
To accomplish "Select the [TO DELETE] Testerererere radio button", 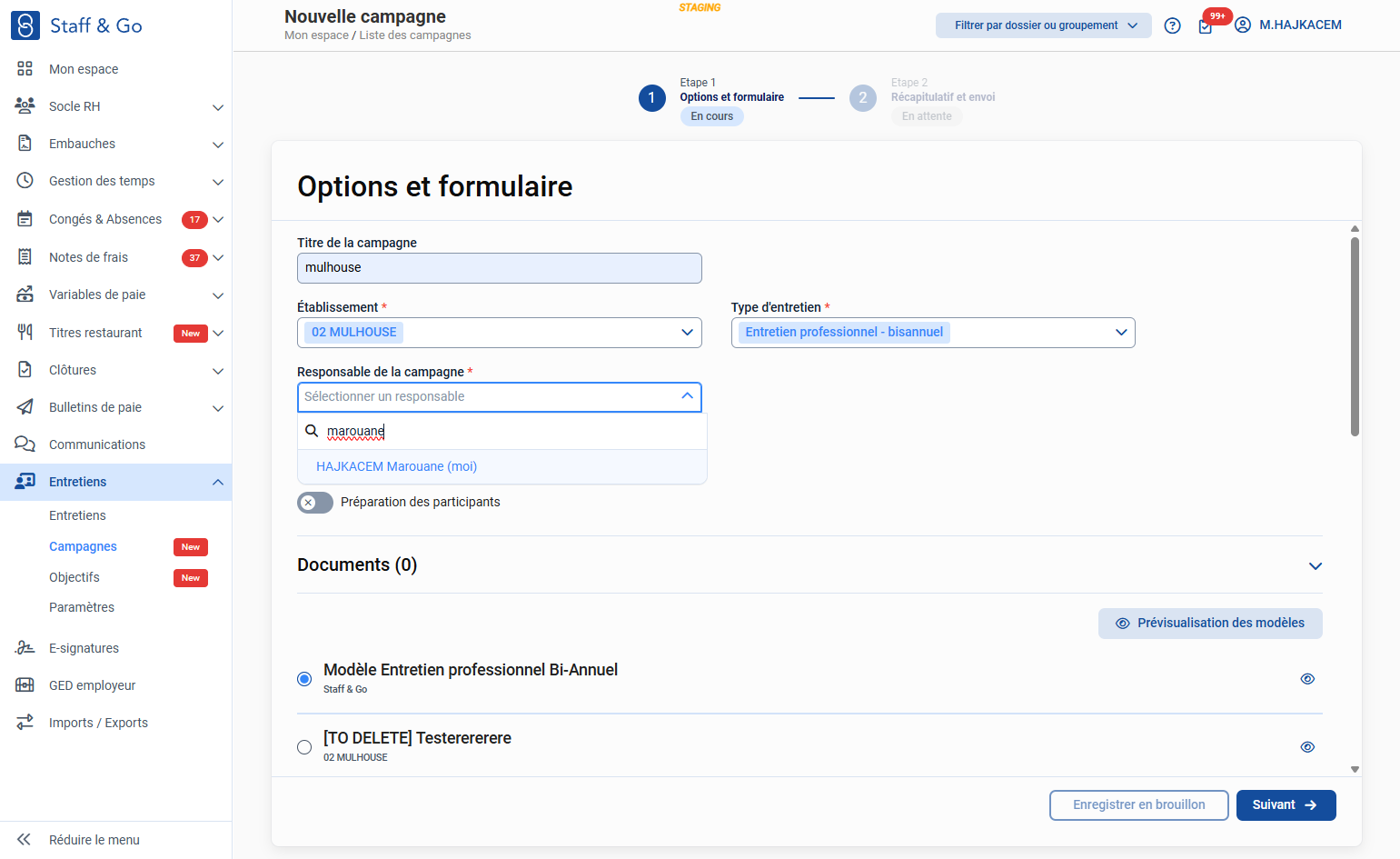I will coord(304,747).
